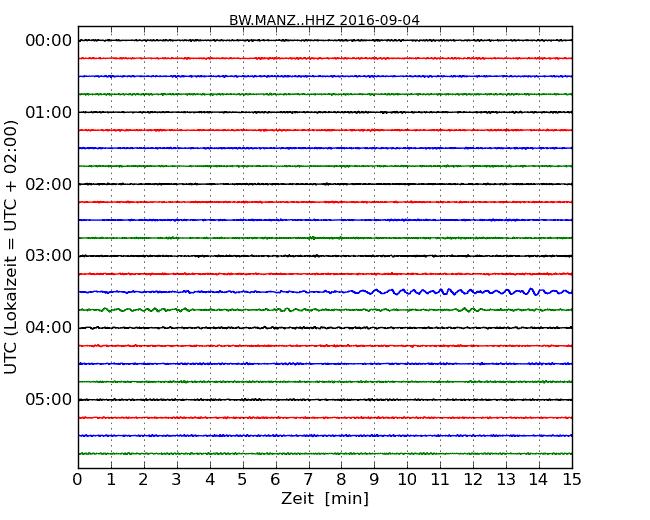Click the black seismogram trace at 00:00
Image resolution: width=650 pixels, height=520 pixels.
(325, 40)
